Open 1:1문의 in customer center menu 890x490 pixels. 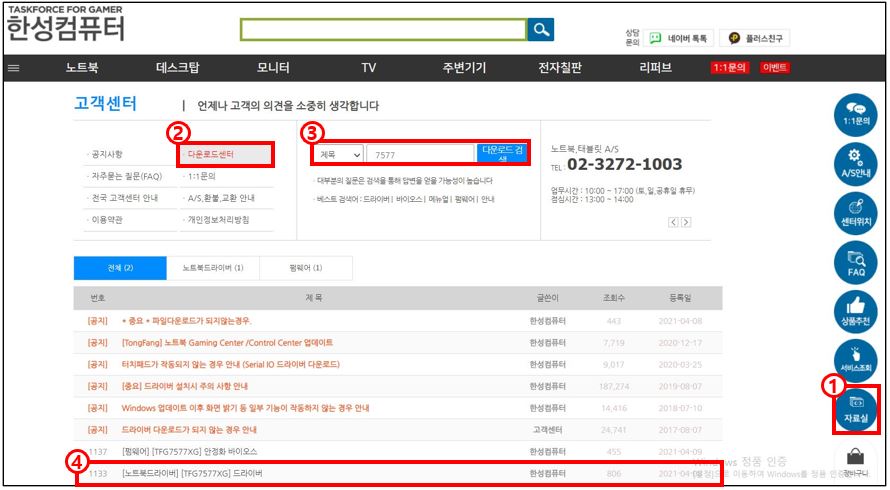pos(201,177)
